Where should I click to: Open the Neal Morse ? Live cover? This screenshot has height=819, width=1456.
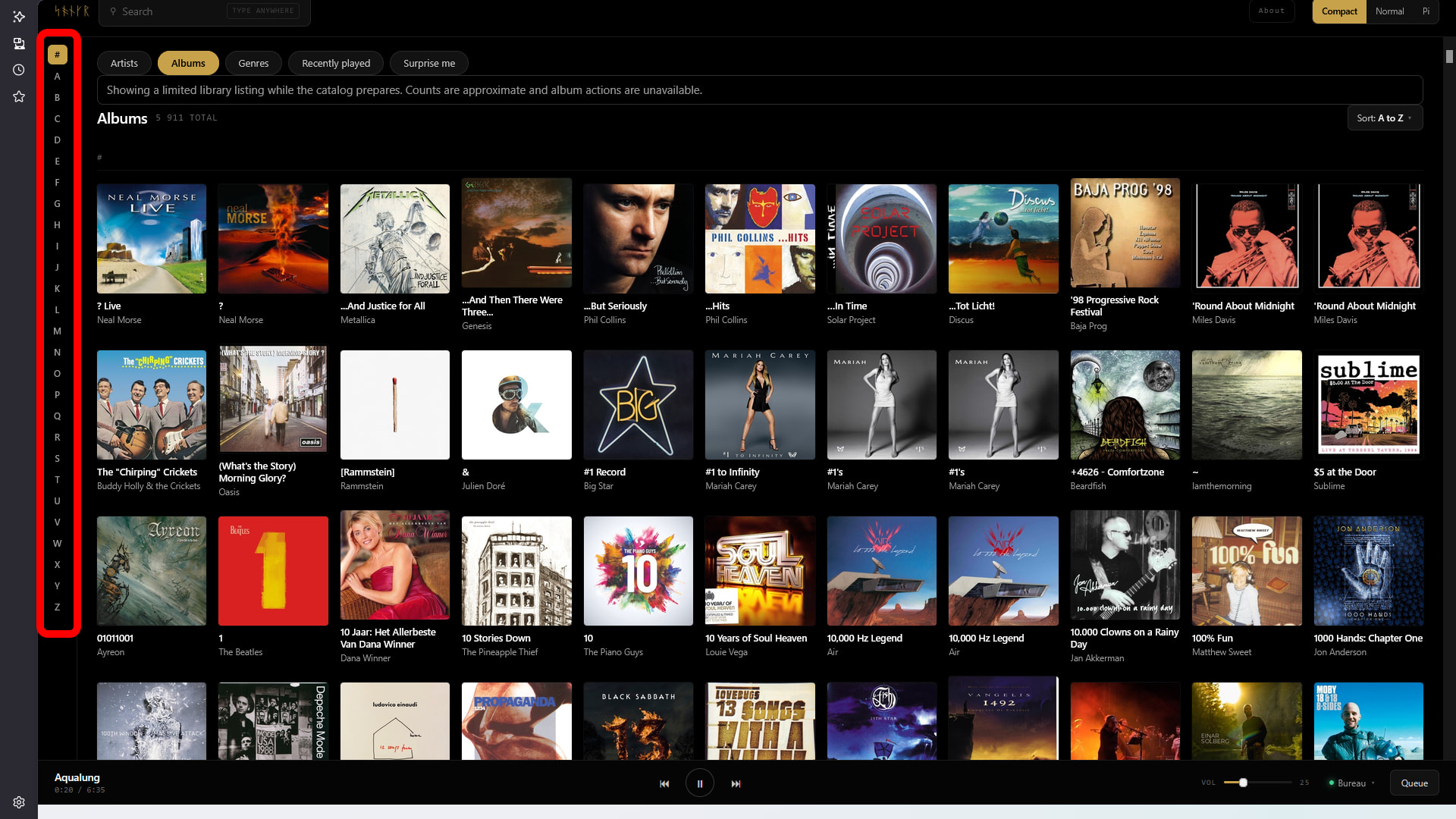152,239
